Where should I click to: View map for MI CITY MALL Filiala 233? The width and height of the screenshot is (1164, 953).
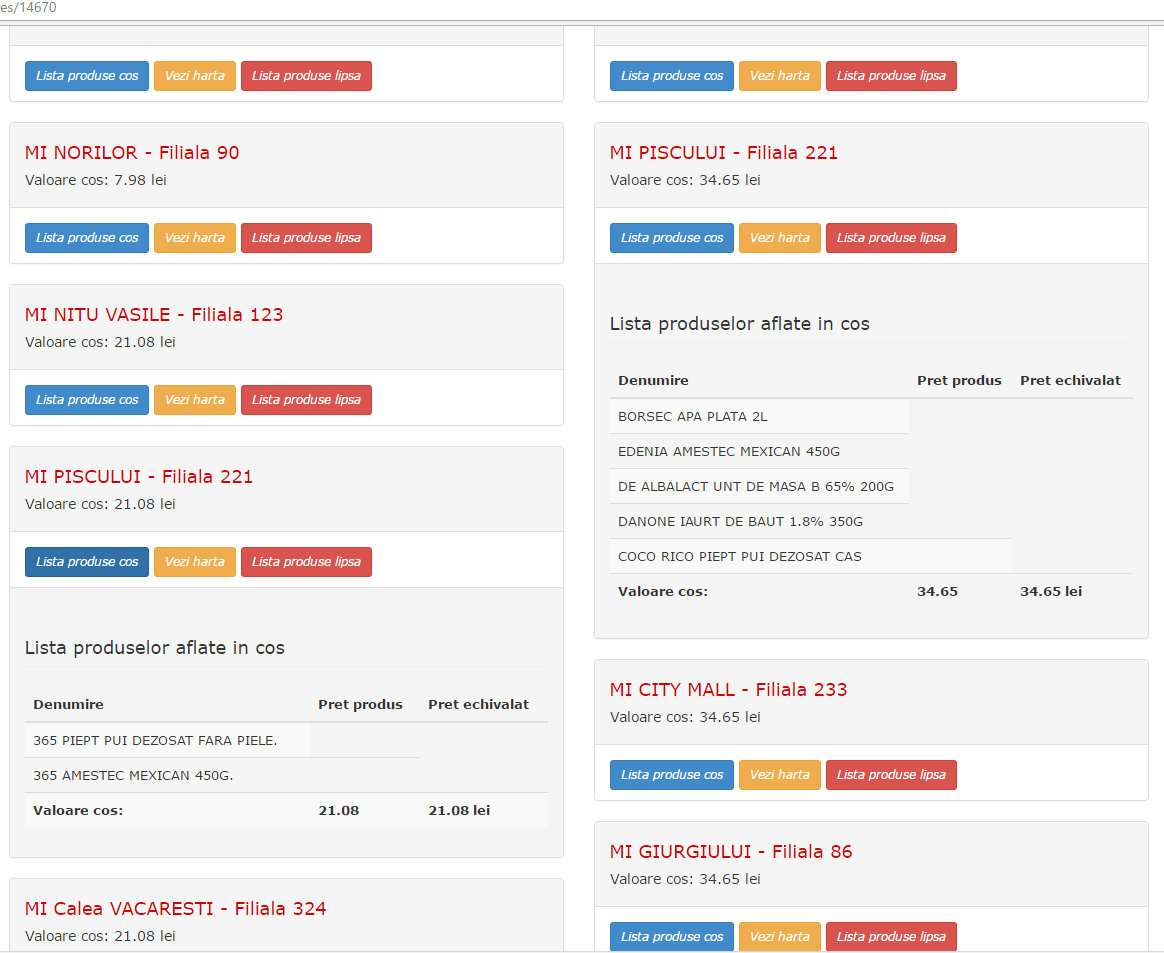pyautogui.click(x=779, y=775)
